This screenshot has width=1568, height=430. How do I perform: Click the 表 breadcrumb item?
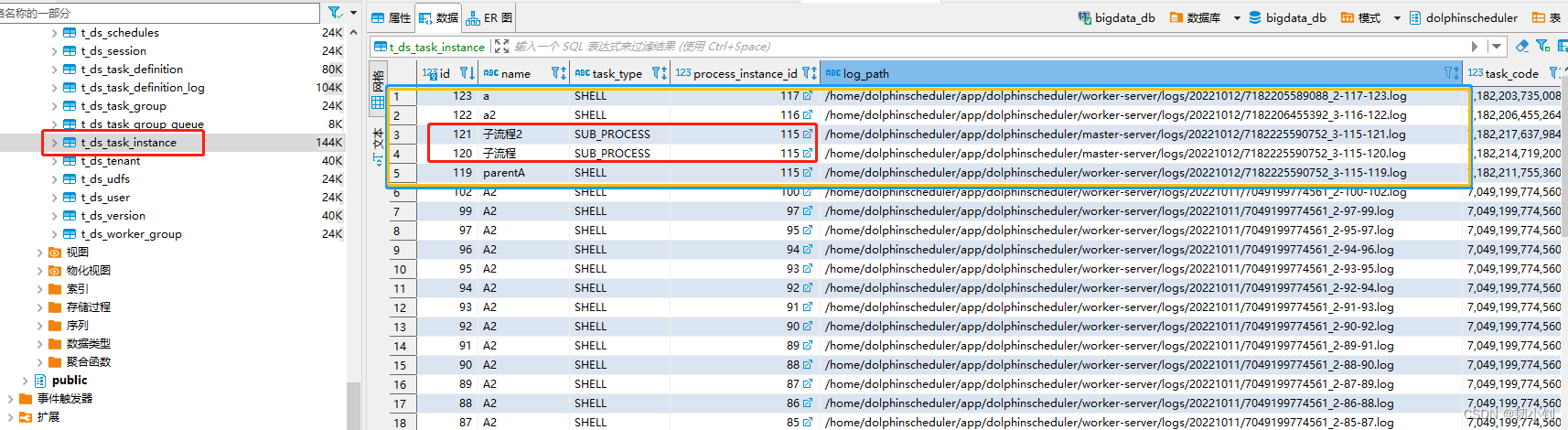click(1546, 17)
